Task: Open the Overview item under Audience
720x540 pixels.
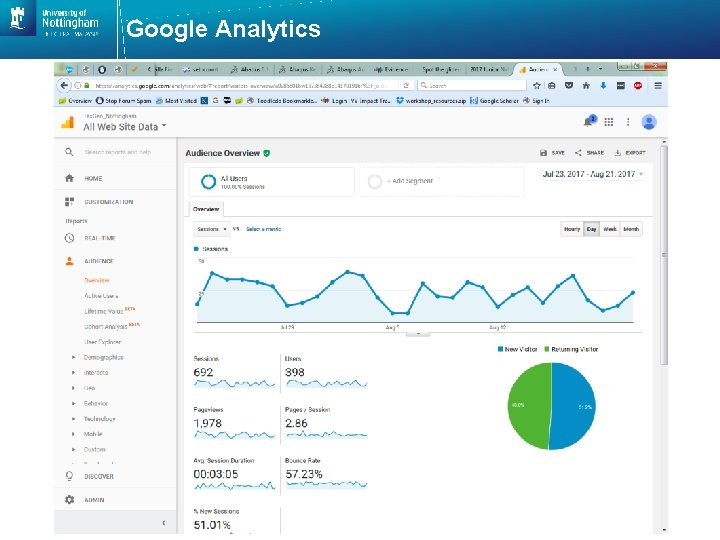Action: pyautogui.click(x=96, y=280)
